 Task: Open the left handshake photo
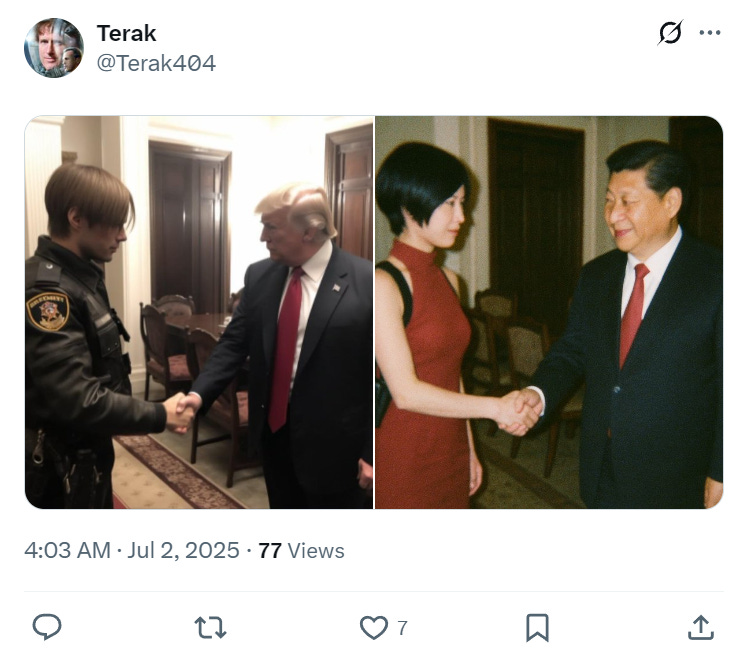199,312
